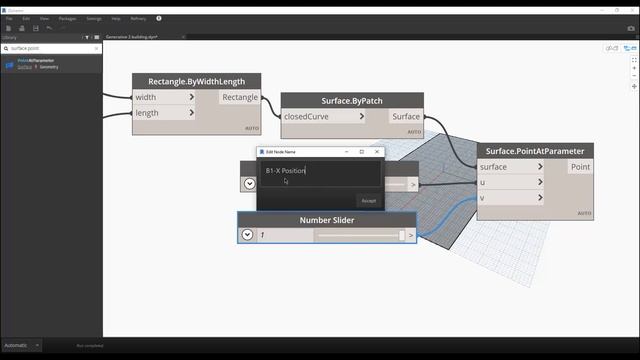This screenshot has height=360, width=640.
Task: Clear the library search text
Action: pyautogui.click(x=96, y=49)
